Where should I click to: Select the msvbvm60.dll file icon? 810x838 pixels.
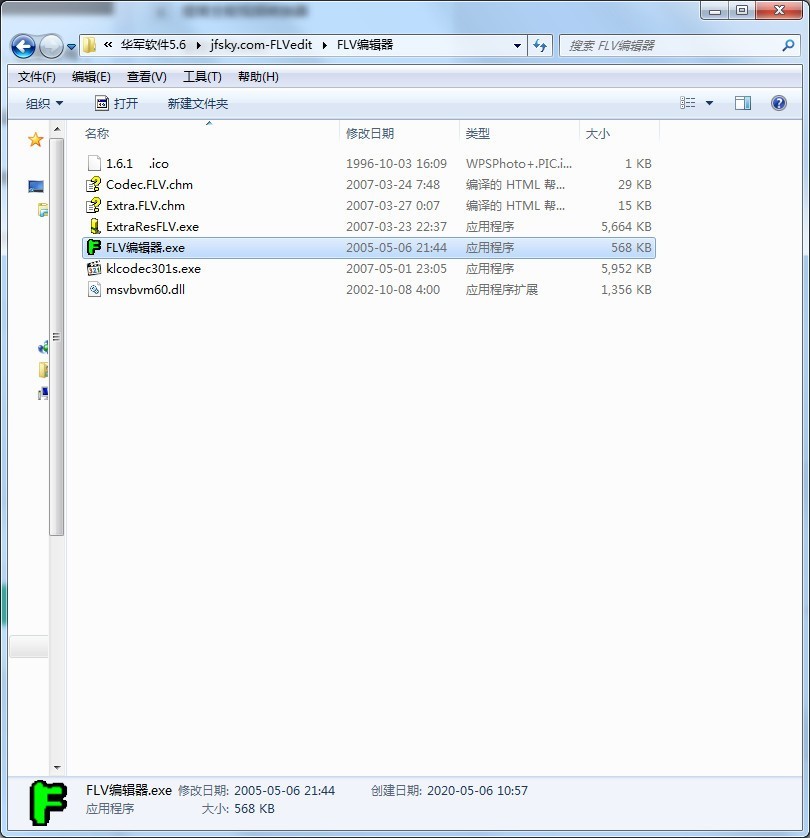[x=94, y=289]
